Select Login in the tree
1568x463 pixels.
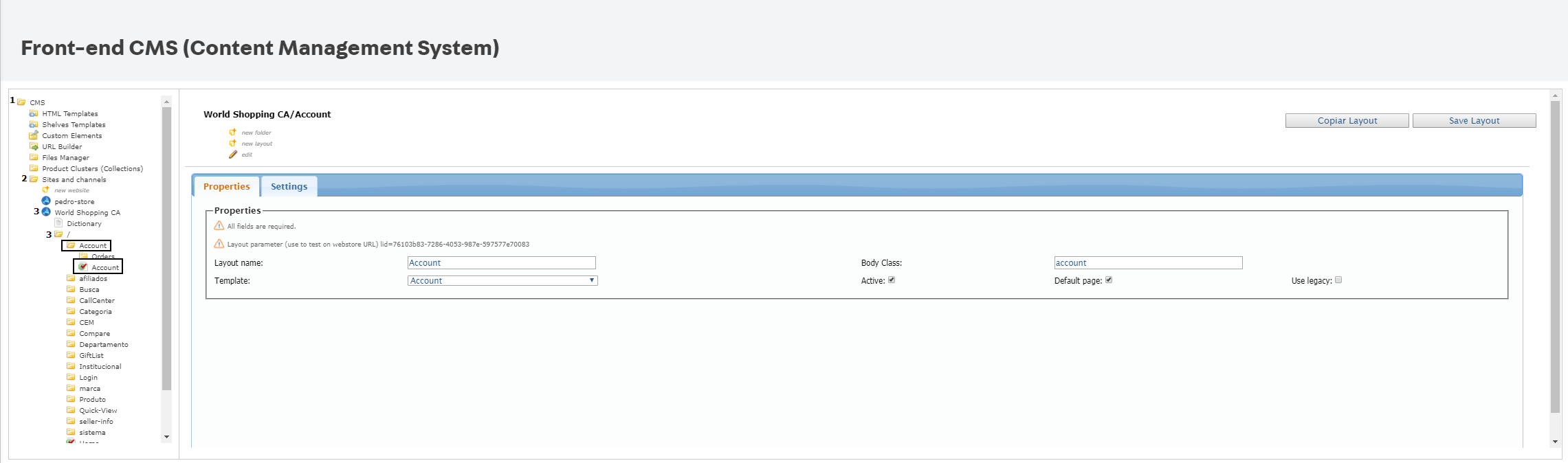pos(89,377)
